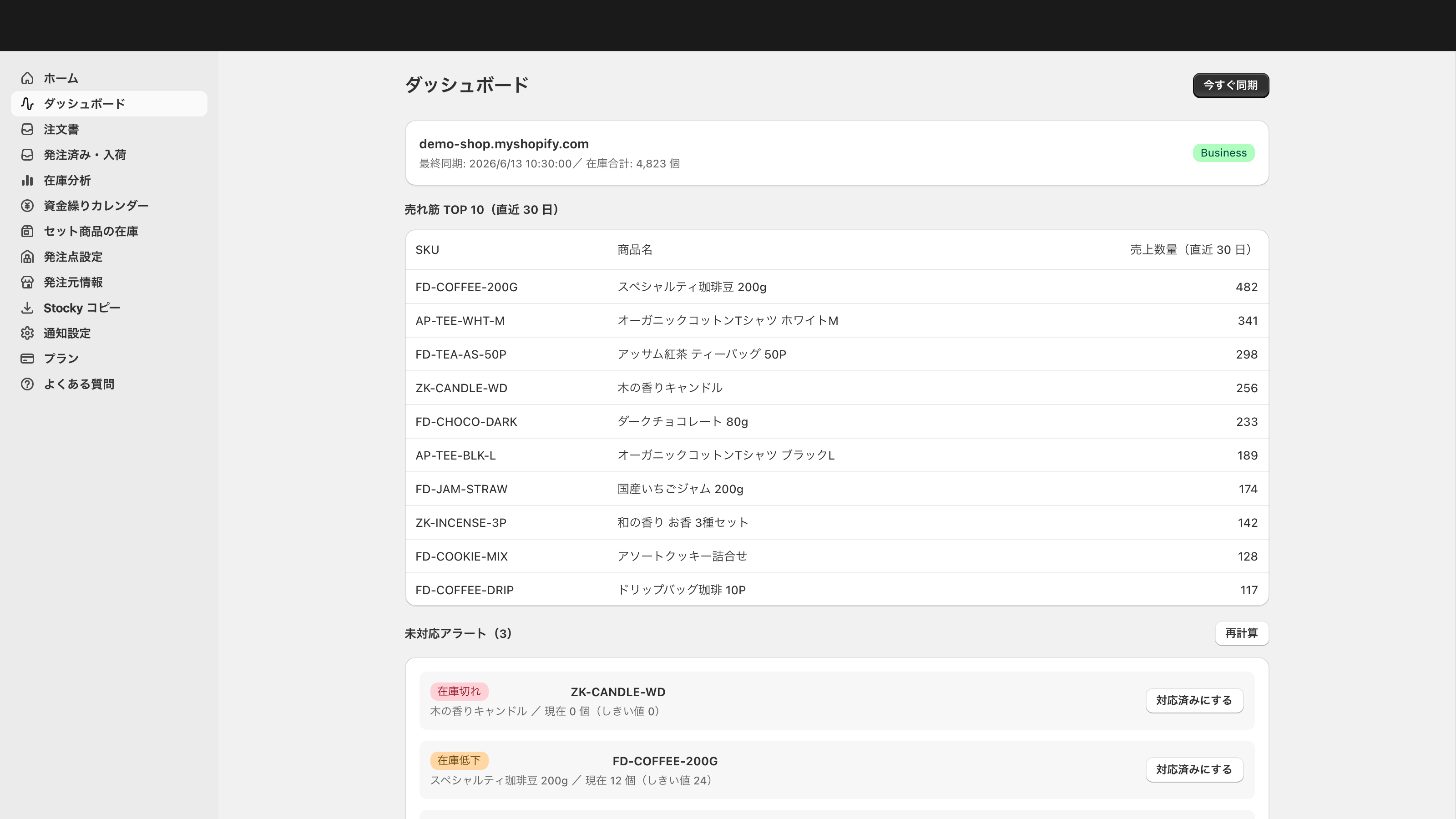
Task: Click the 注文書 inbox icon
Action: click(x=27, y=129)
